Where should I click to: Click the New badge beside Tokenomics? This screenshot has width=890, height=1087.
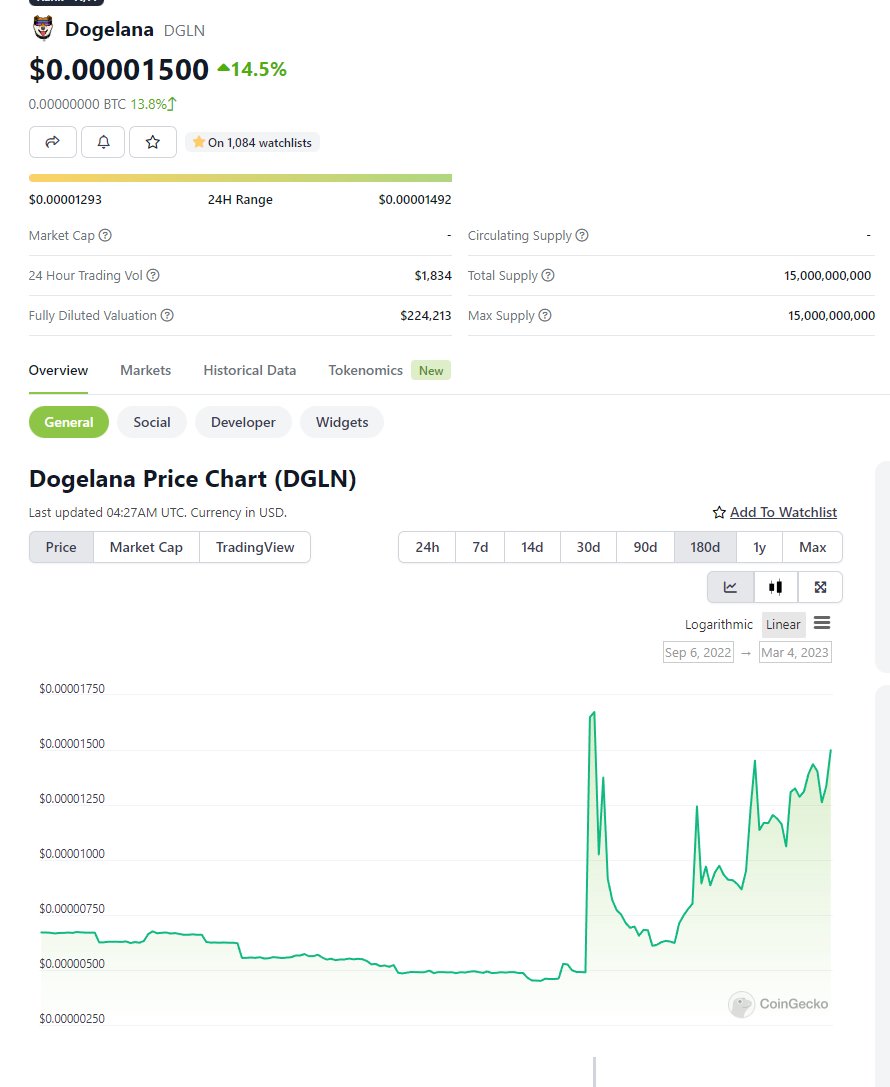[431, 370]
